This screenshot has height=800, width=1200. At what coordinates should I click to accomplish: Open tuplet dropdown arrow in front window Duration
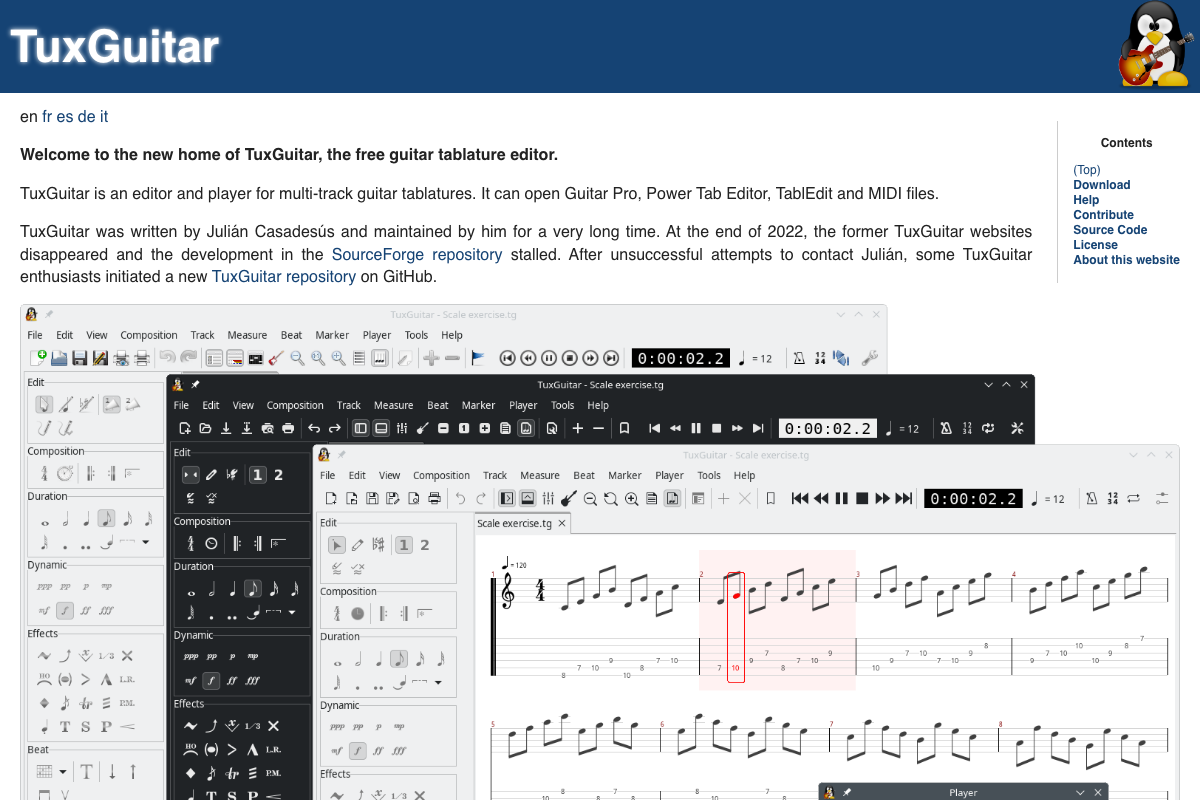pos(438,682)
